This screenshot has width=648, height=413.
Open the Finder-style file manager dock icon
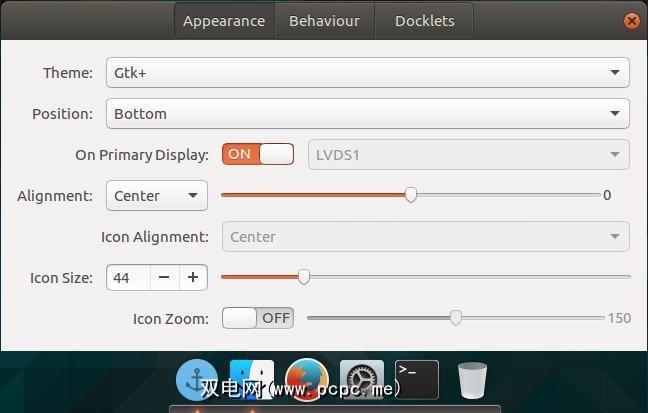tap(251, 380)
